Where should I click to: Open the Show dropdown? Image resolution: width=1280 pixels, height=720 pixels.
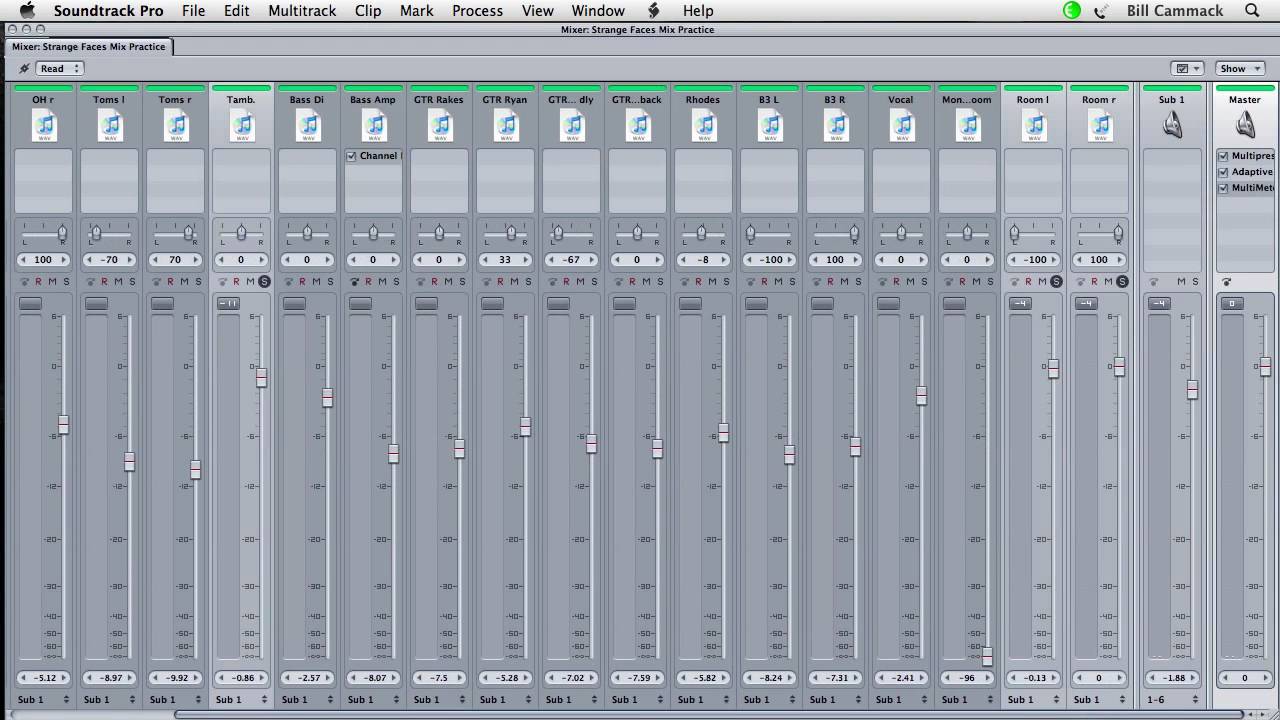(1240, 69)
